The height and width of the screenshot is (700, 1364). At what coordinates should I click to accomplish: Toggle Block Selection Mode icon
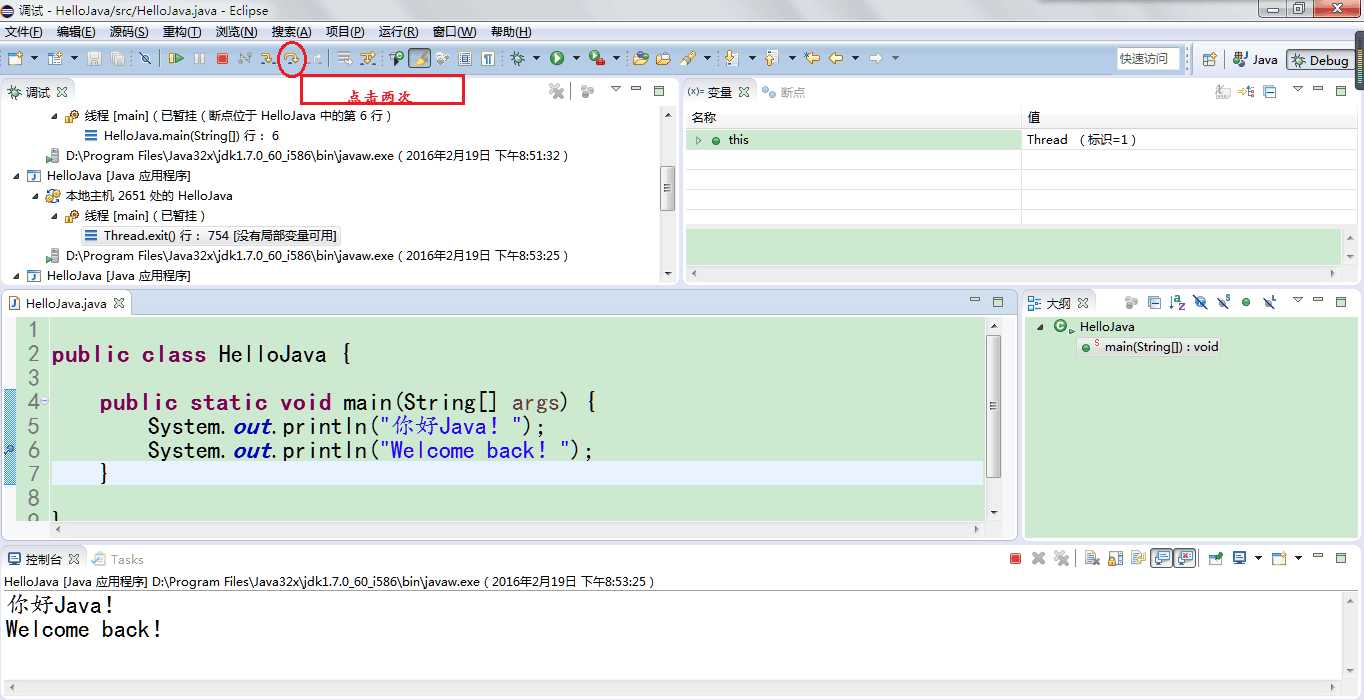465,59
